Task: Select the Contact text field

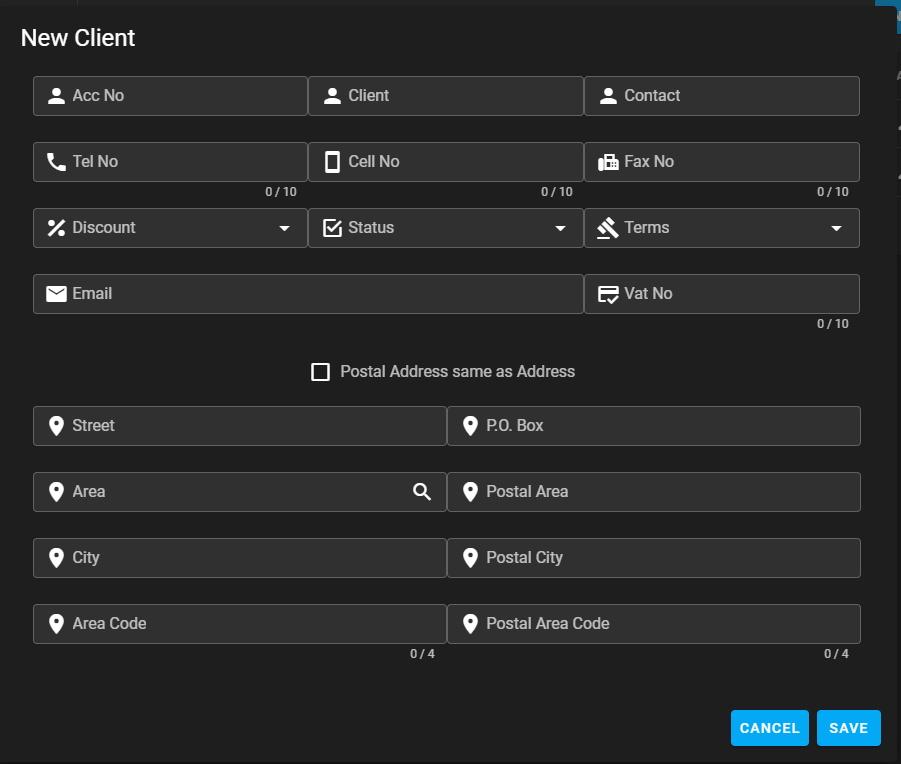Action: pyautogui.click(x=735, y=96)
